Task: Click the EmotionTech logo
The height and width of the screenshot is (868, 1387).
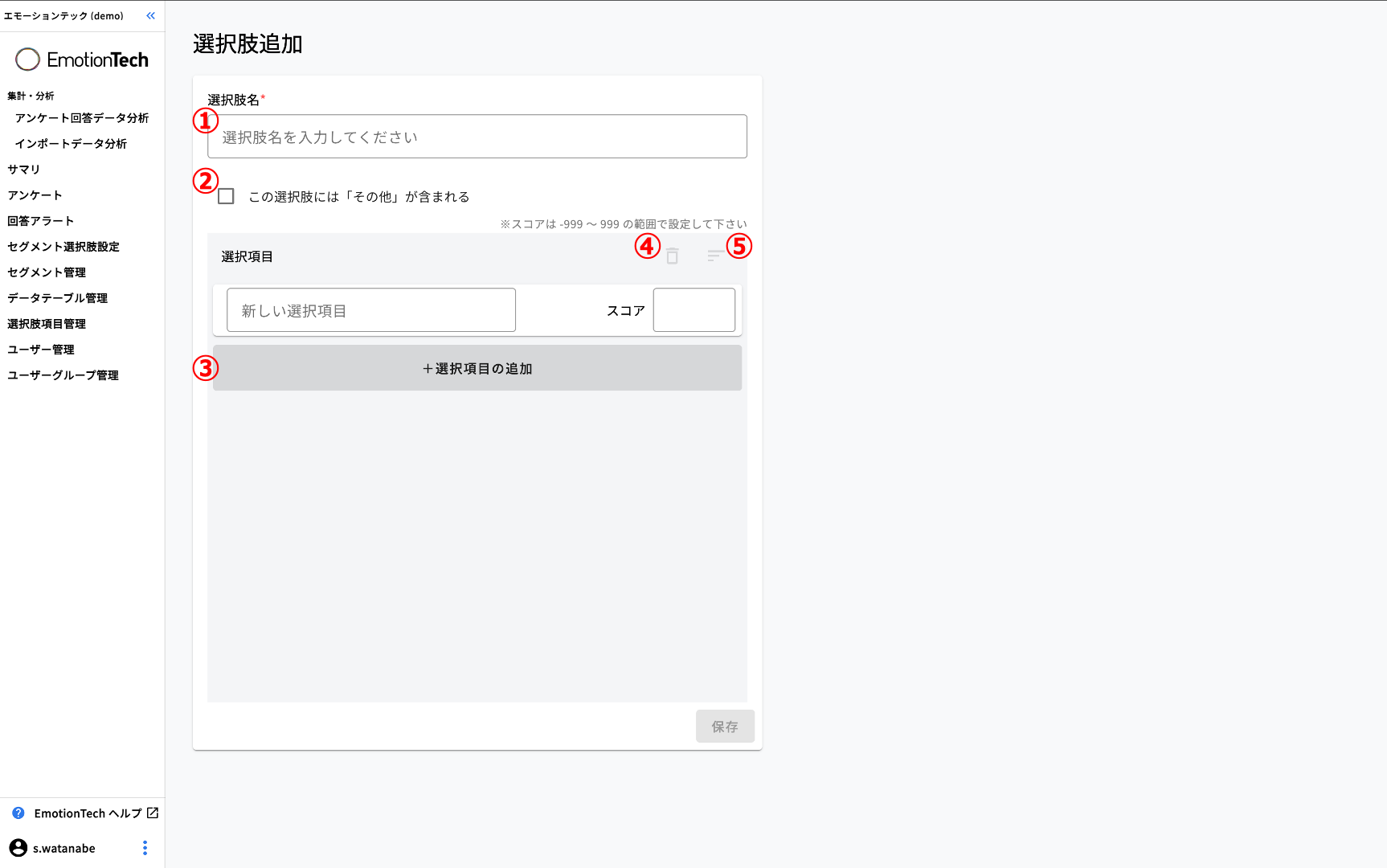Action: (x=82, y=59)
